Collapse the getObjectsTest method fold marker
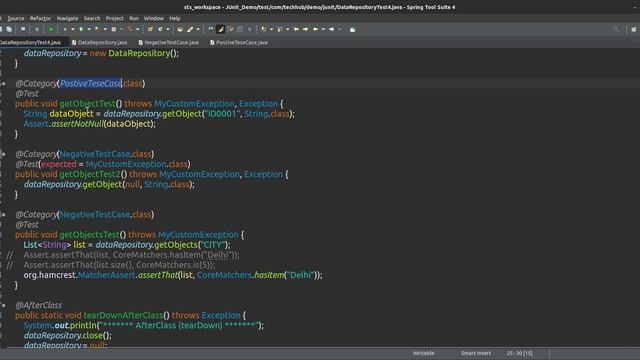640x360 pixels. pos(3,214)
